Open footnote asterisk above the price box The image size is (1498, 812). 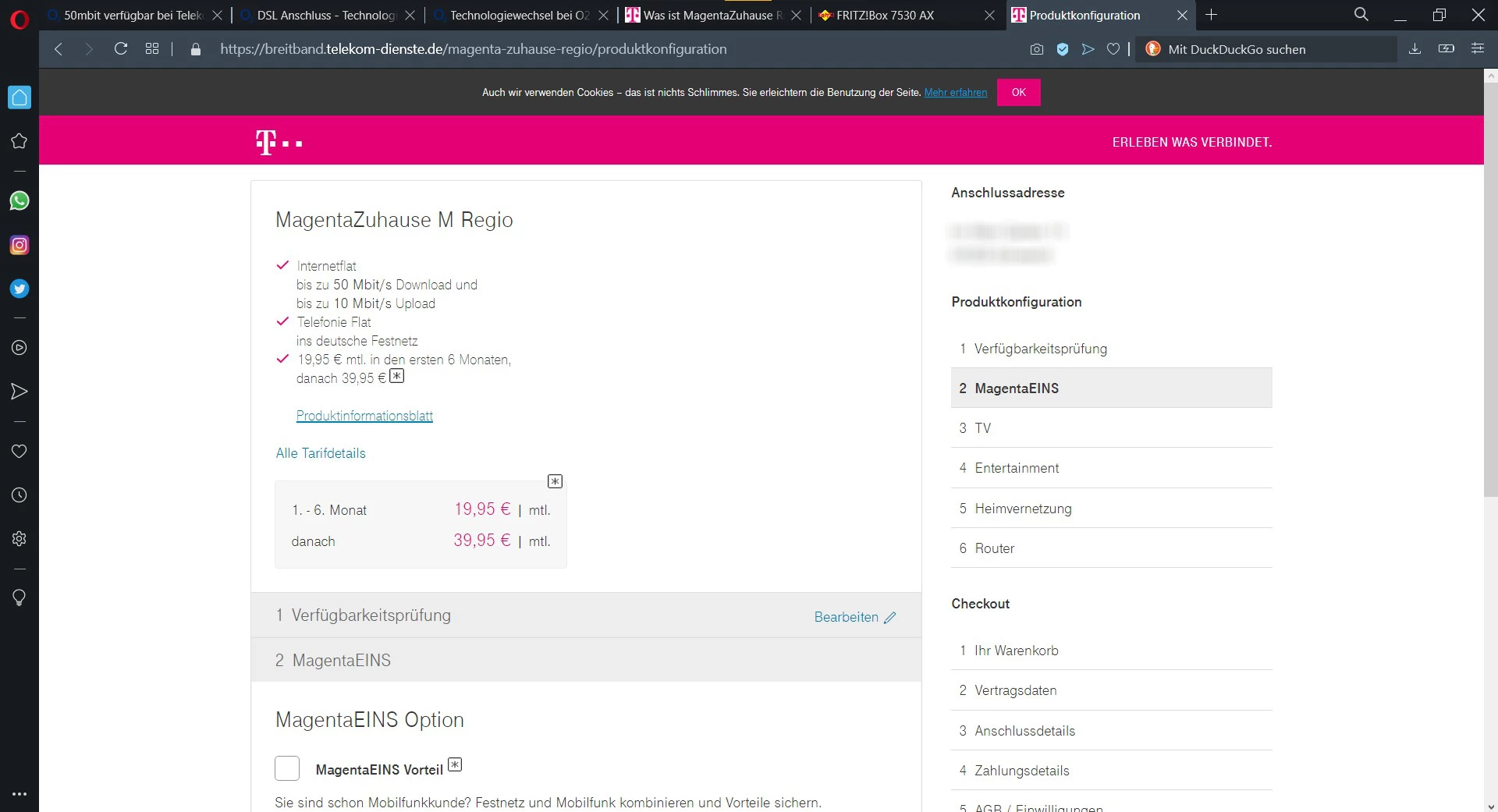click(x=555, y=481)
